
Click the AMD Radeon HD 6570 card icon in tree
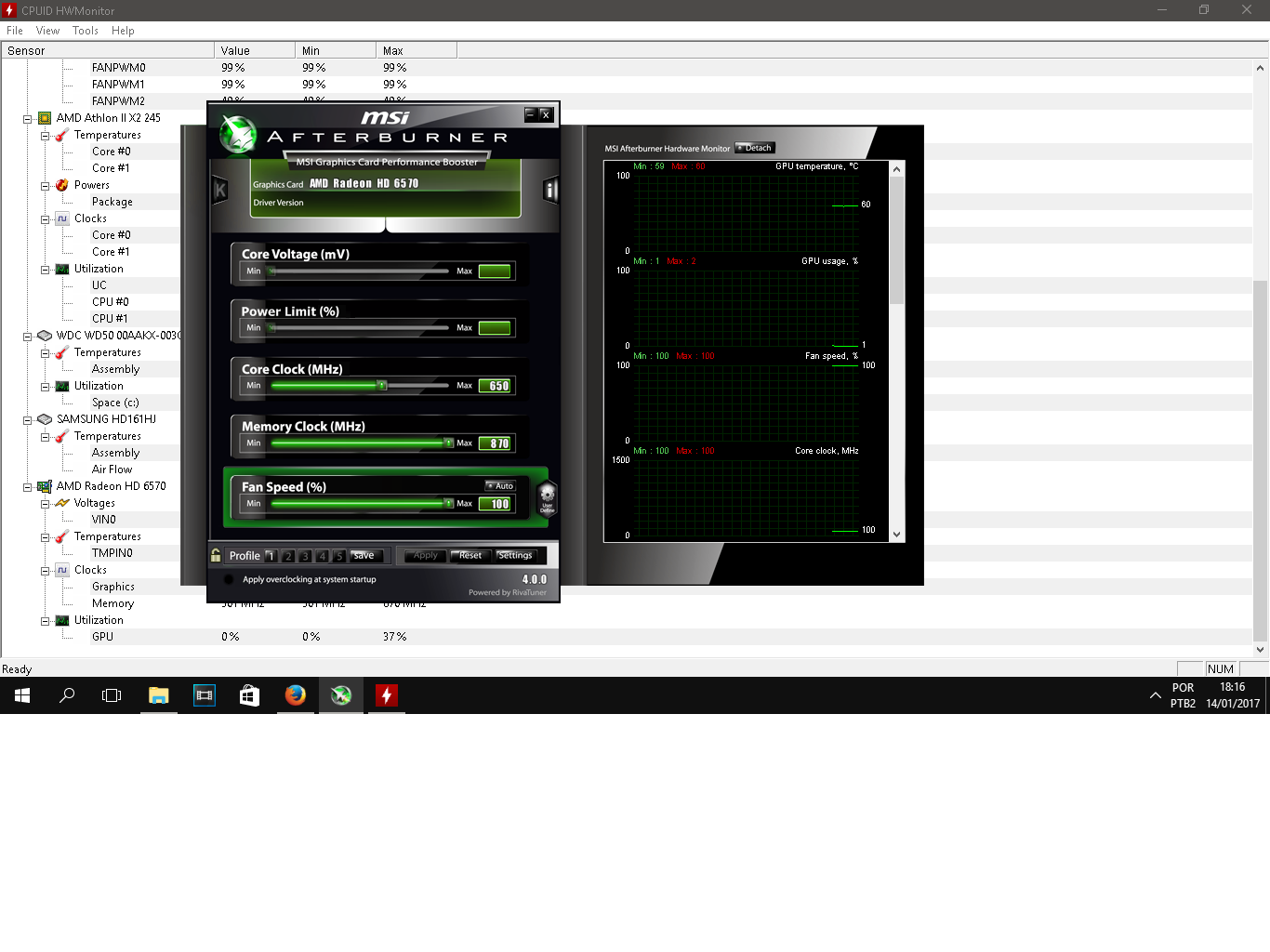[x=45, y=486]
